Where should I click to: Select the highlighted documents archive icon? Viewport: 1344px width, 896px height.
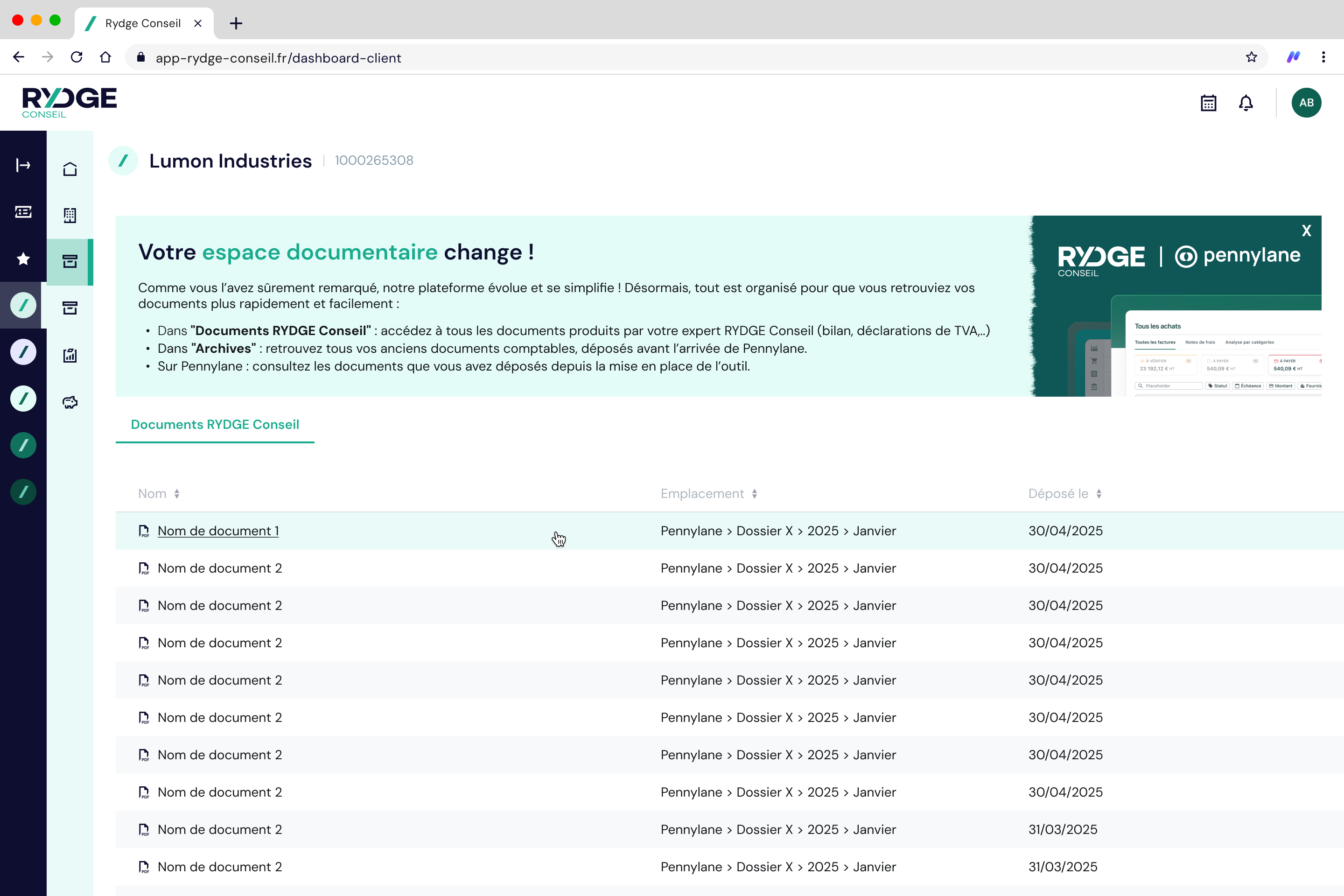point(70,262)
